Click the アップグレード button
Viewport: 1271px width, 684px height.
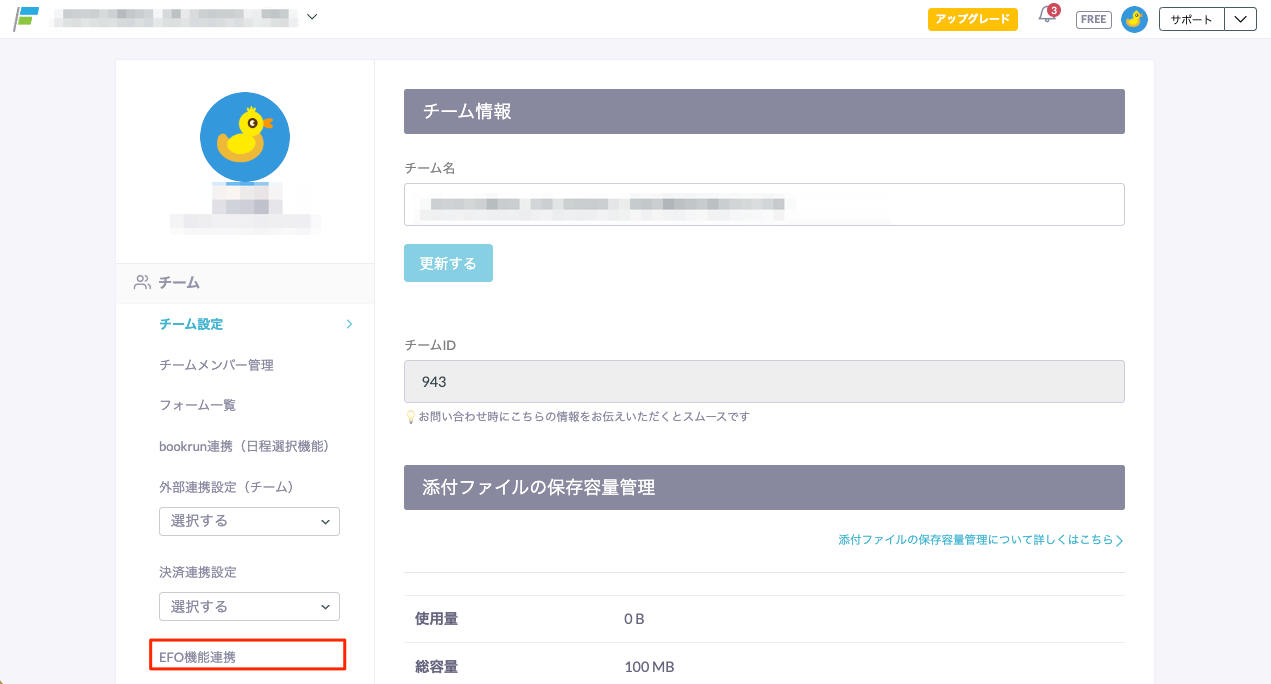click(972, 19)
